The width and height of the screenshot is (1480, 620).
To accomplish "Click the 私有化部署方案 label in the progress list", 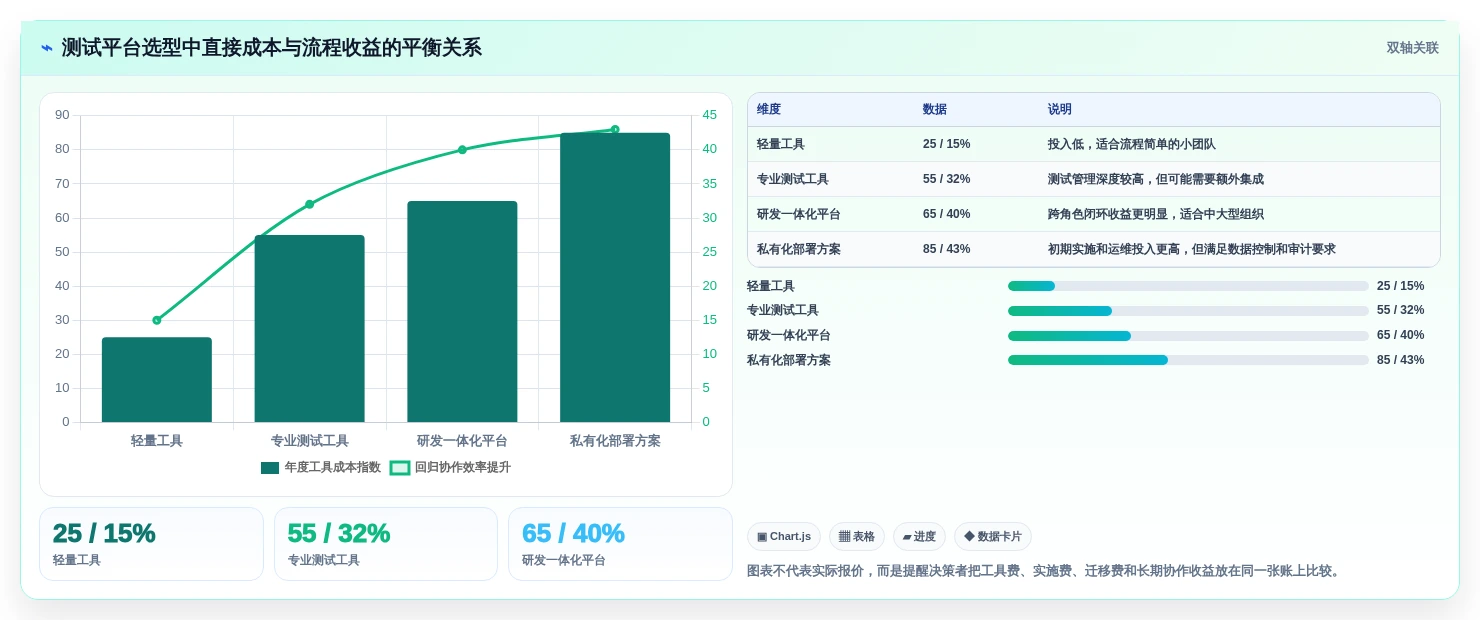I will click(789, 360).
